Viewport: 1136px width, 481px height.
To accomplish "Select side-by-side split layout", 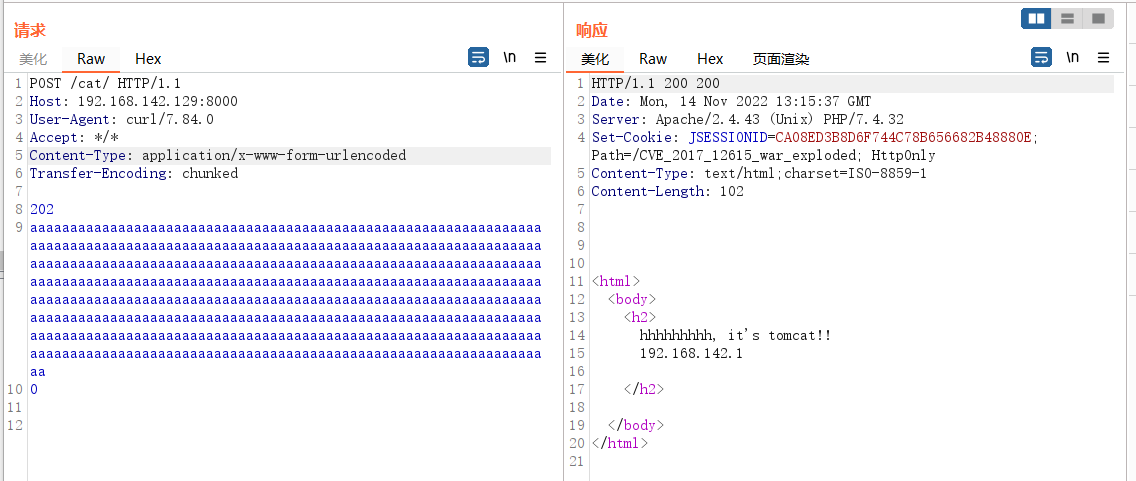I will (1037, 19).
